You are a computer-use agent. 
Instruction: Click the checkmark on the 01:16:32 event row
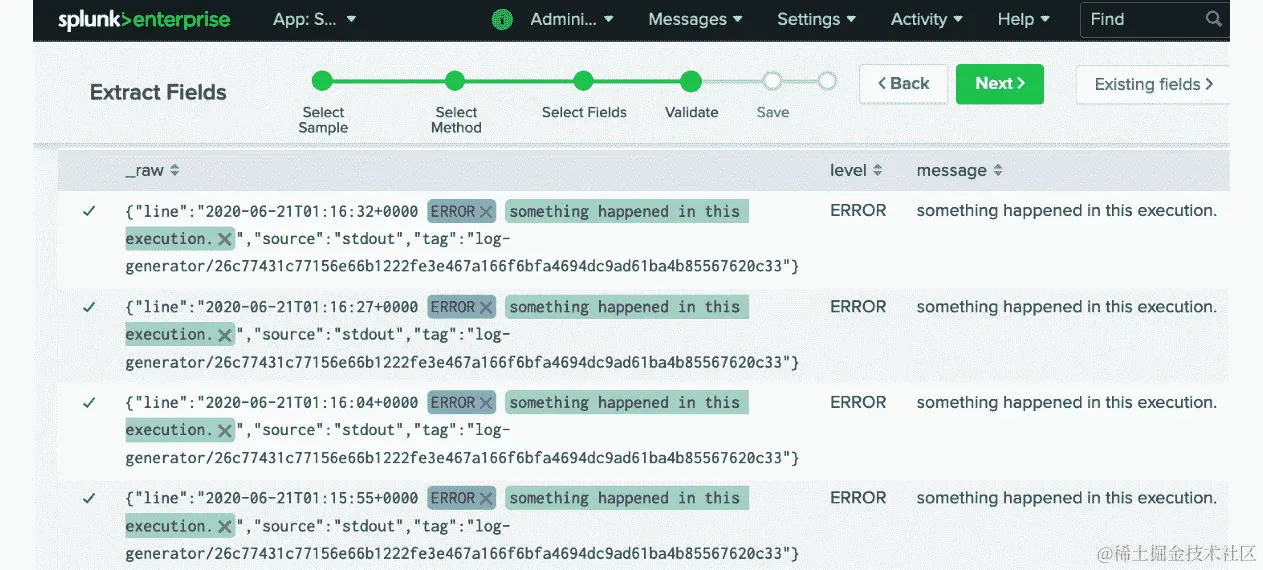89,211
